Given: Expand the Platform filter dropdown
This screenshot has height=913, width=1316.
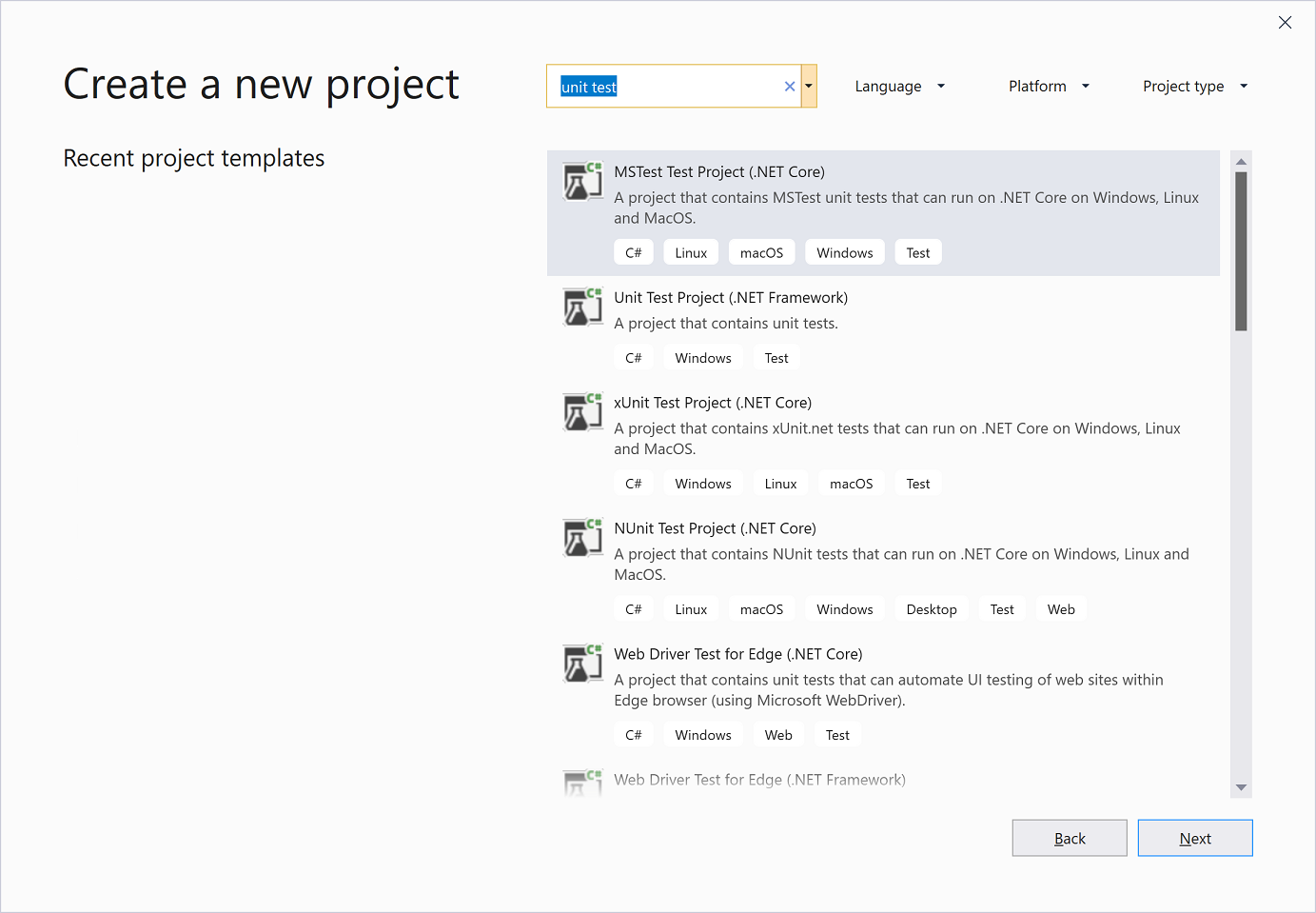Looking at the screenshot, I should click(x=1048, y=87).
